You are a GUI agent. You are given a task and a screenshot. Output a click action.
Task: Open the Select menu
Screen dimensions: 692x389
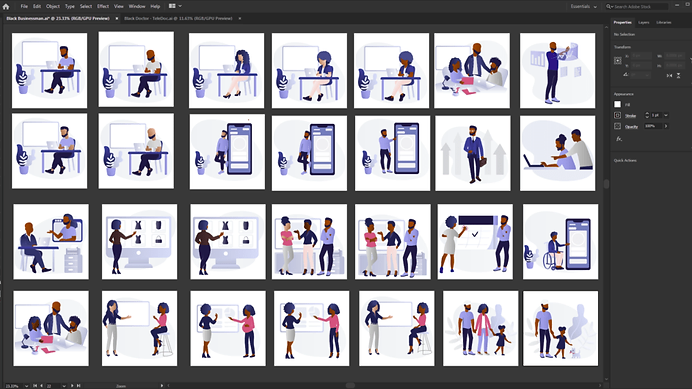coord(86,6)
